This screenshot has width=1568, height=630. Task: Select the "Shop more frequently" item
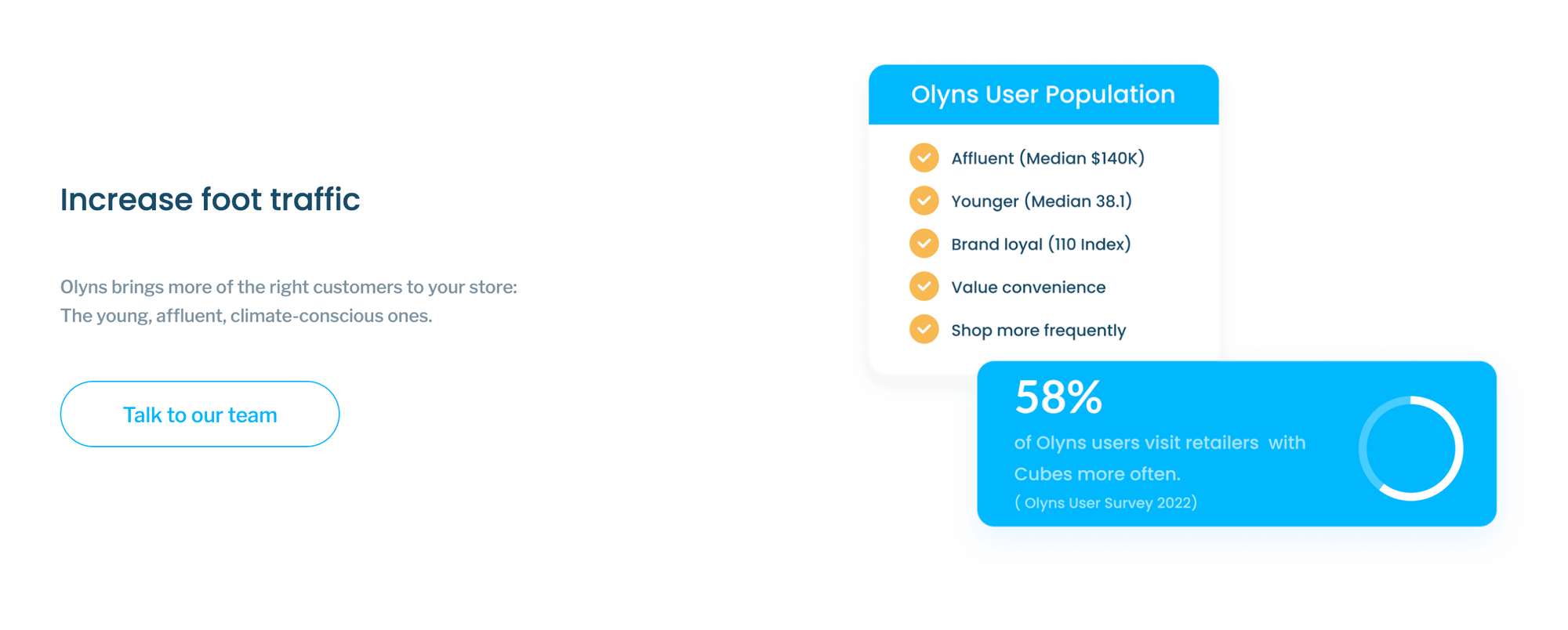1038,331
